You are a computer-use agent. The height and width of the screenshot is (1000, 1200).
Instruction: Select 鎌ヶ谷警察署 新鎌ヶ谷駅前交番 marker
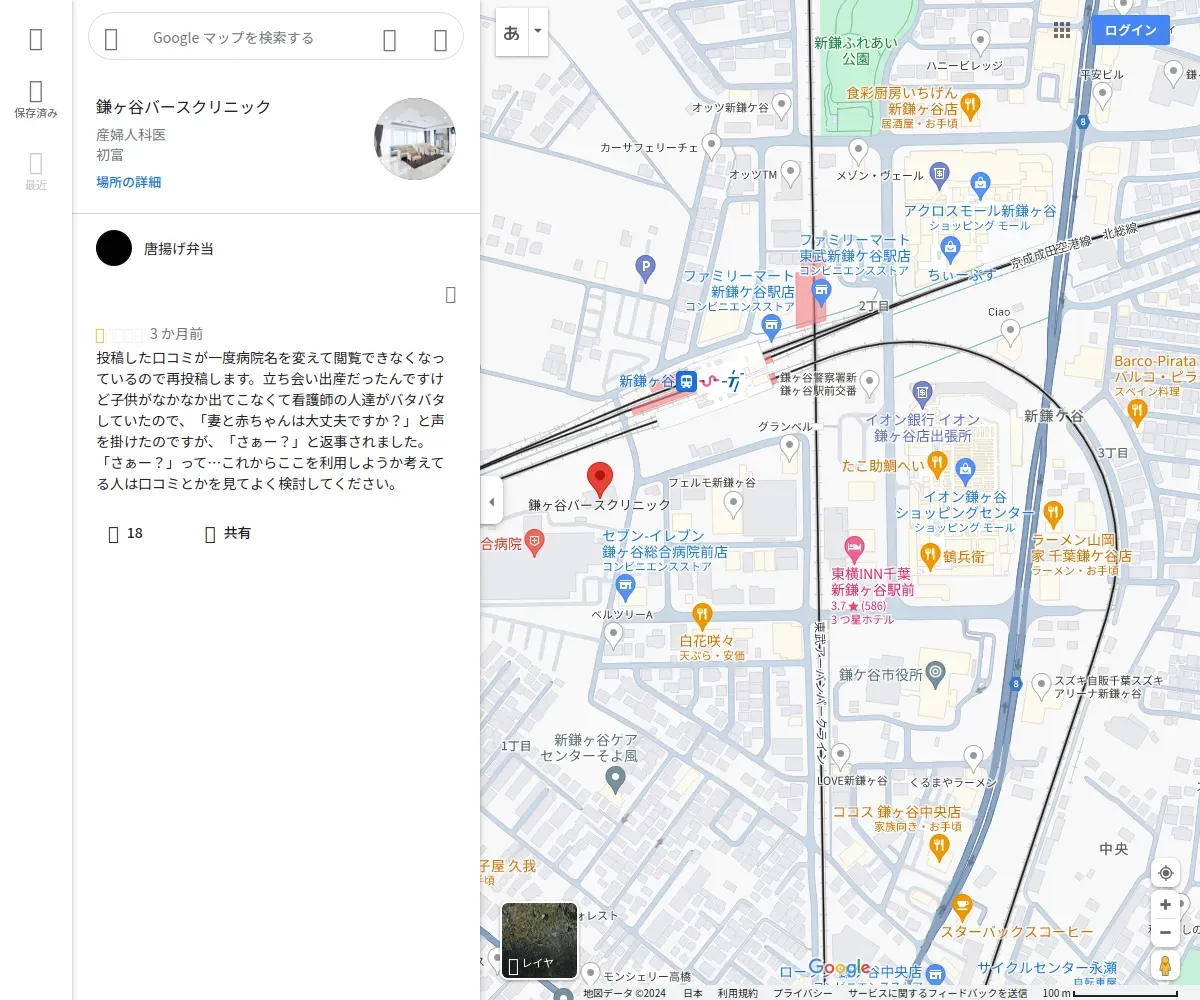(x=870, y=383)
